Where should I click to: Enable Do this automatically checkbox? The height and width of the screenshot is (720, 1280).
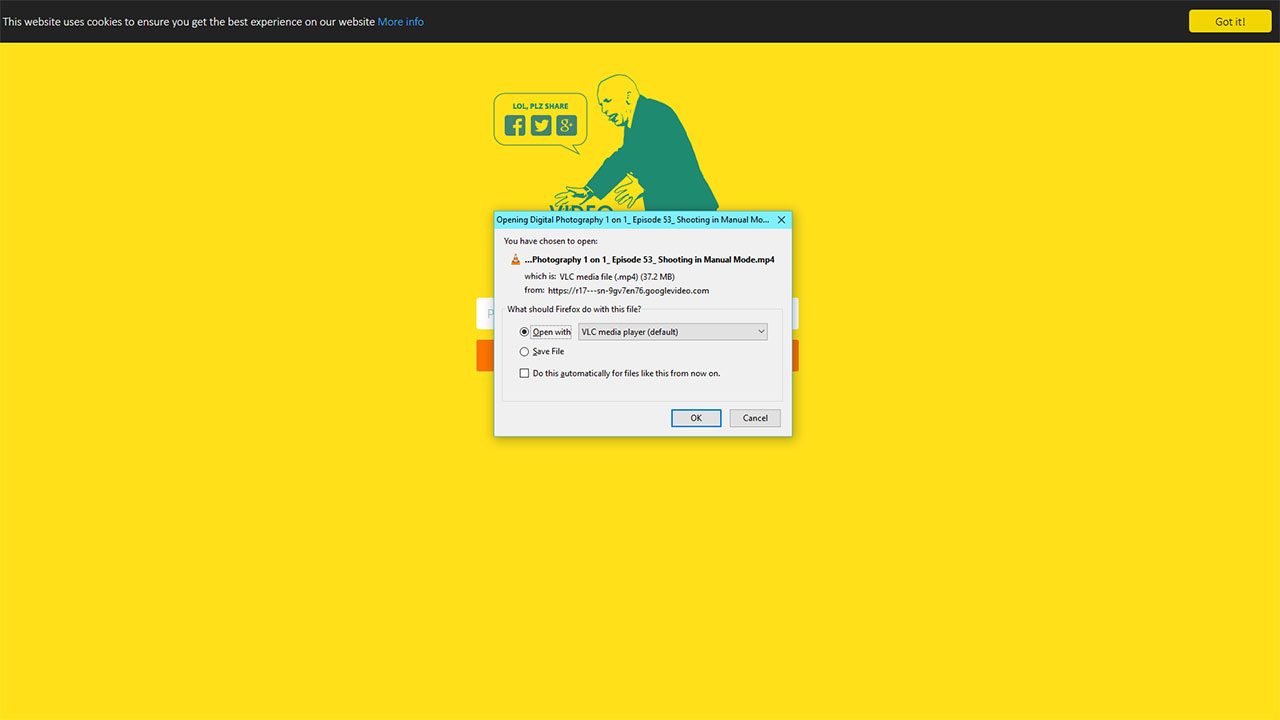[524, 373]
